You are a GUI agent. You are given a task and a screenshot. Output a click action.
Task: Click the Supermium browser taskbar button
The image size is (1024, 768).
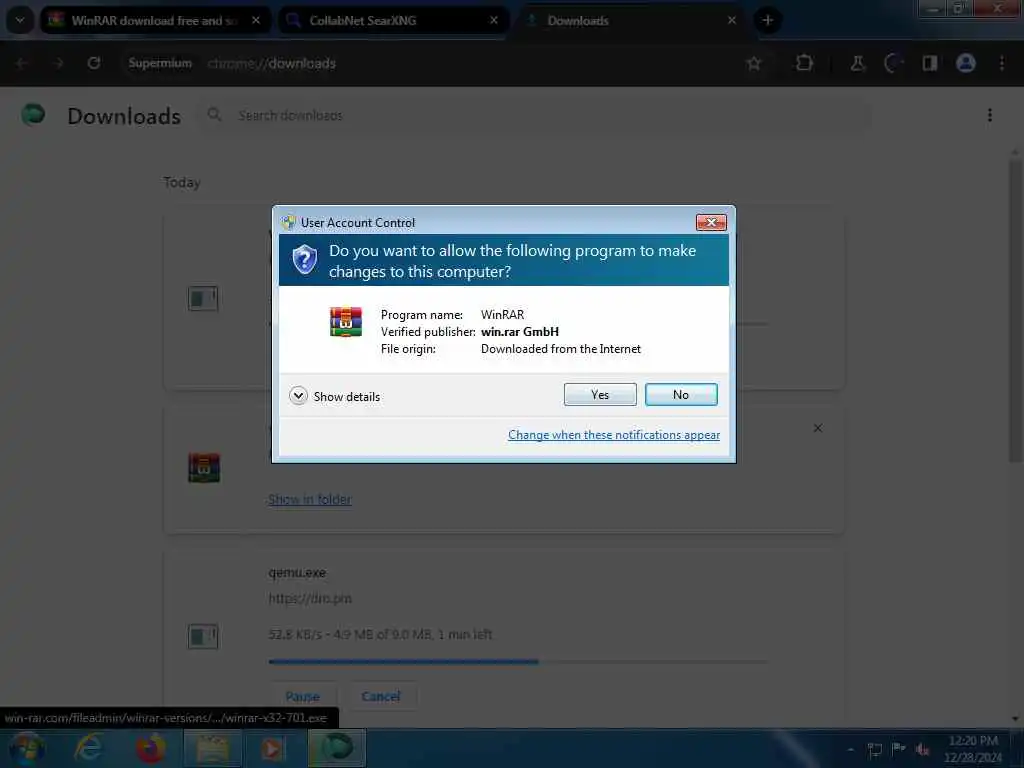coord(336,748)
